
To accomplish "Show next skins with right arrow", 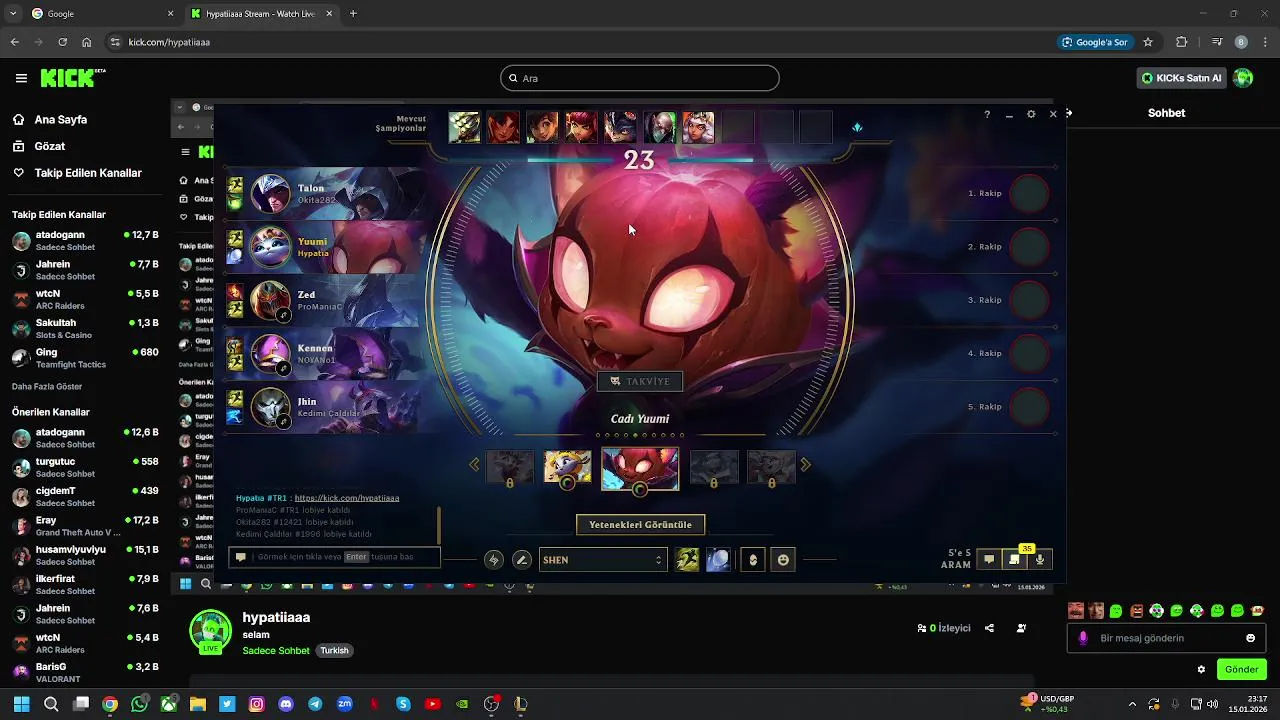I will click(805, 464).
